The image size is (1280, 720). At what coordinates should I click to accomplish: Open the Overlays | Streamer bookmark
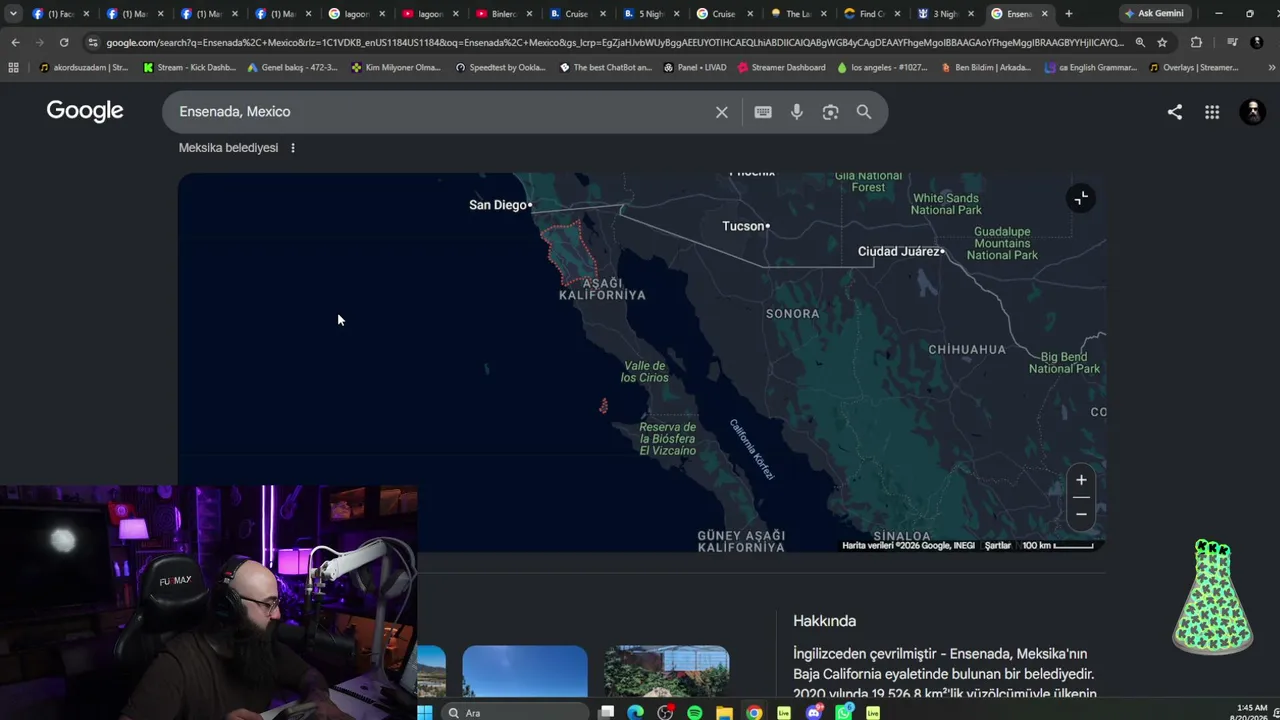(1194, 68)
